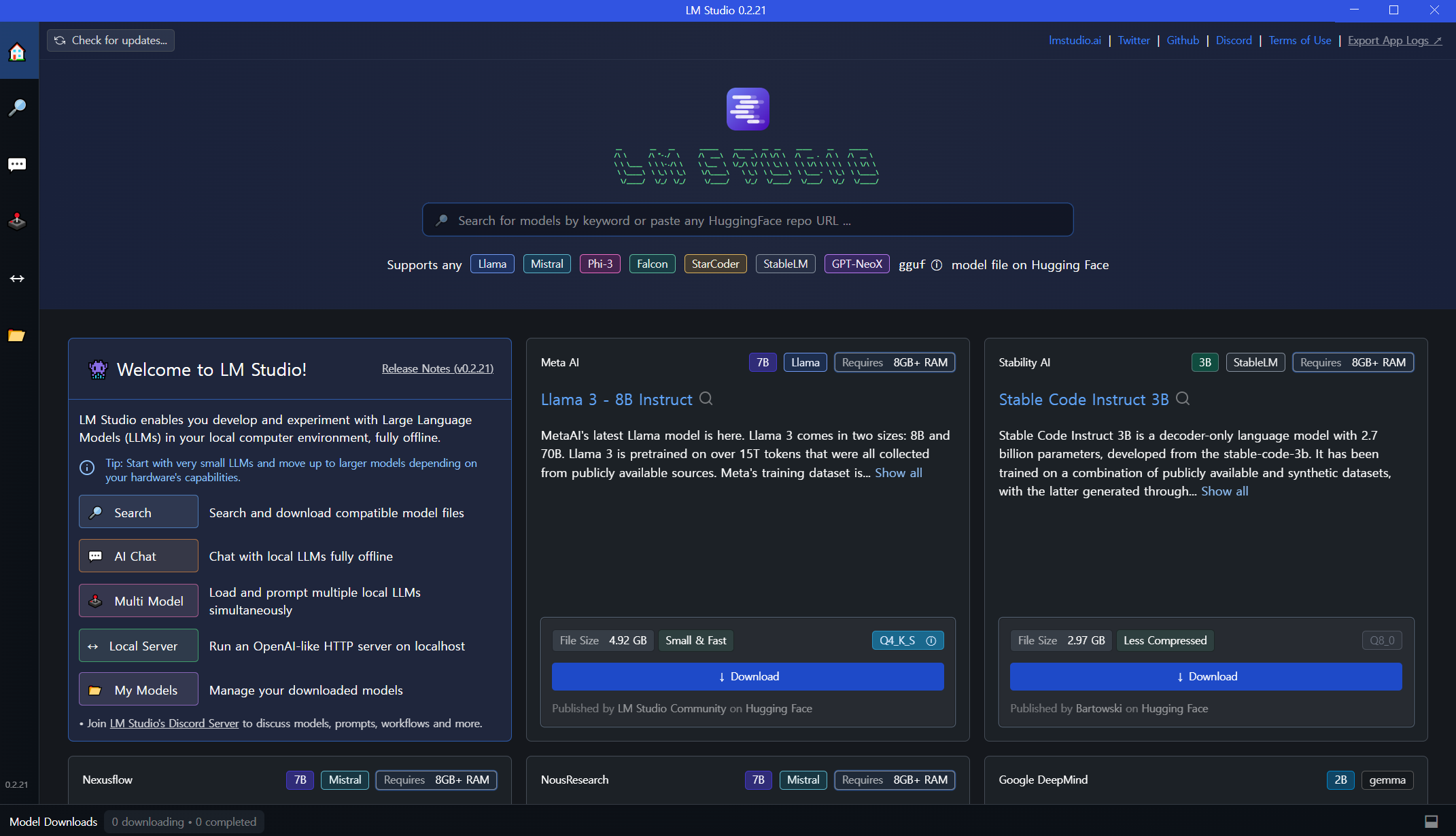The image size is (1456, 836).
Task: Click the Welcome alien mascot icon
Action: click(x=98, y=369)
